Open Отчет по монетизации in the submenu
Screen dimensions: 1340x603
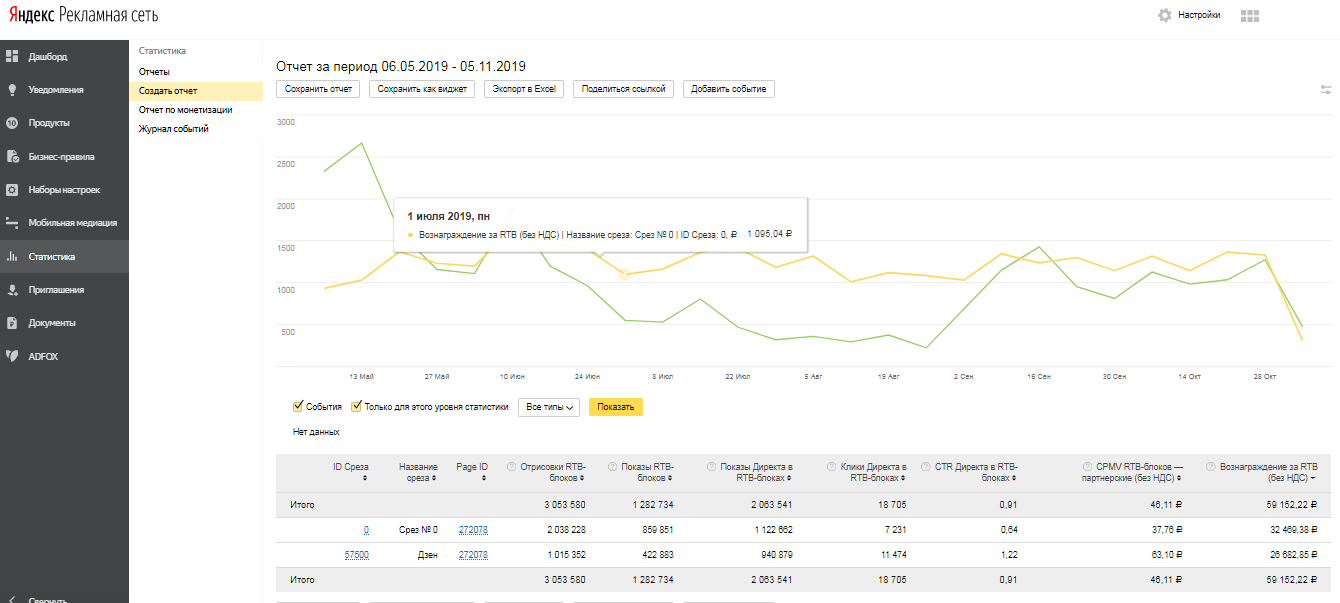pos(185,110)
